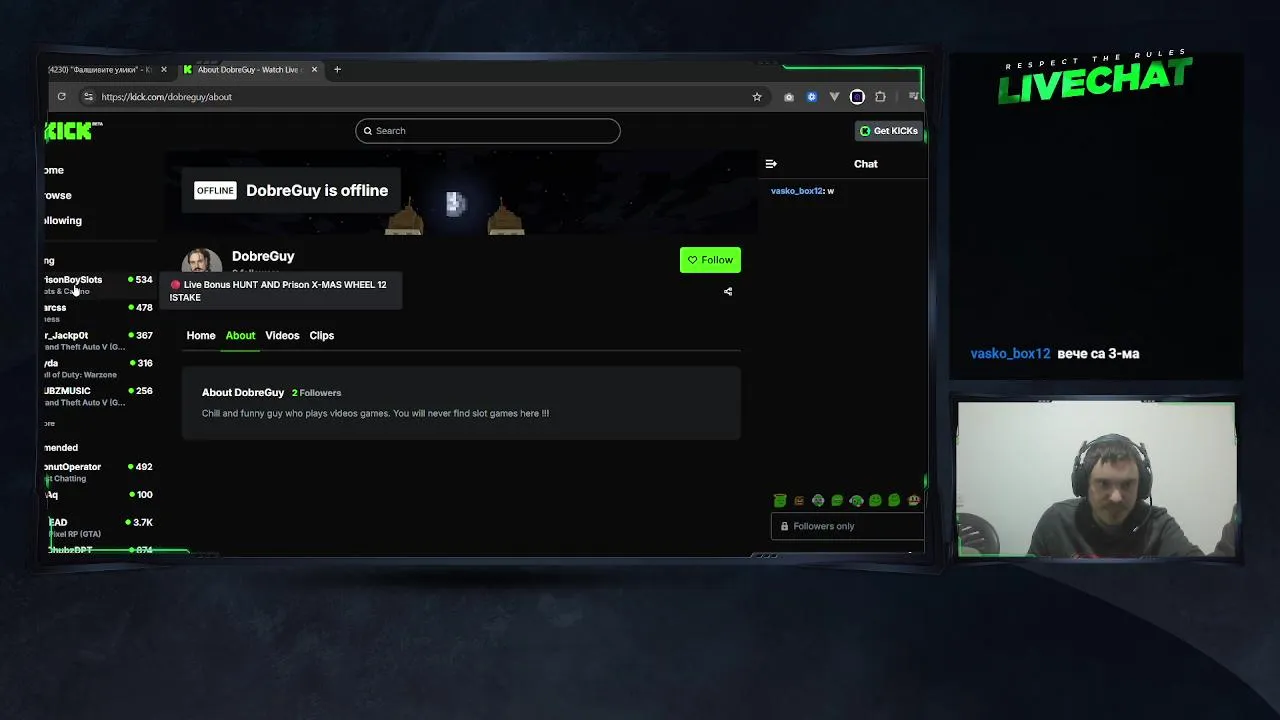1280x720 pixels.
Task: Close the "About DobreGuy" browser tab
Action: [x=314, y=70]
